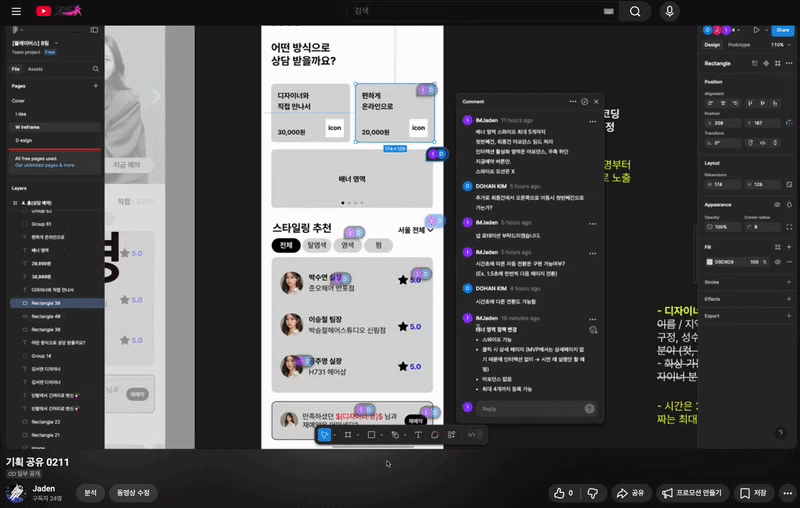Open the Figma main menu logo
Viewport: 800px width, 508px height.
coord(16,30)
